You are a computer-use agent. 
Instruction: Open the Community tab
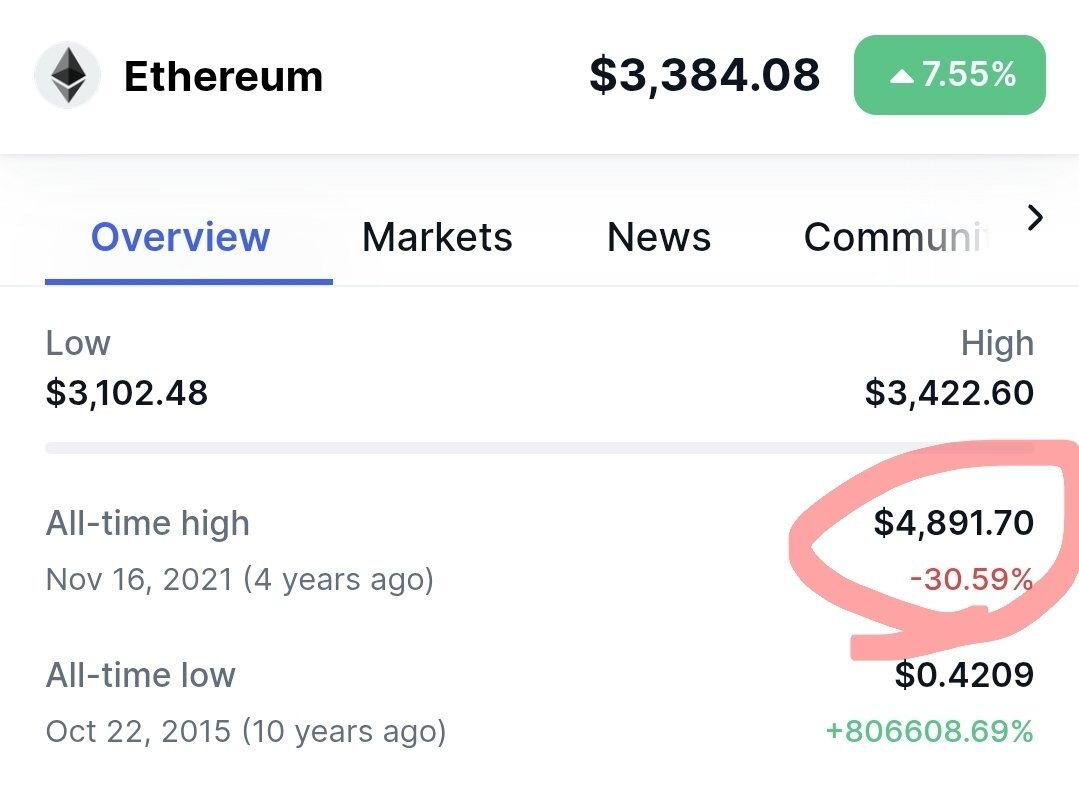[x=897, y=237]
